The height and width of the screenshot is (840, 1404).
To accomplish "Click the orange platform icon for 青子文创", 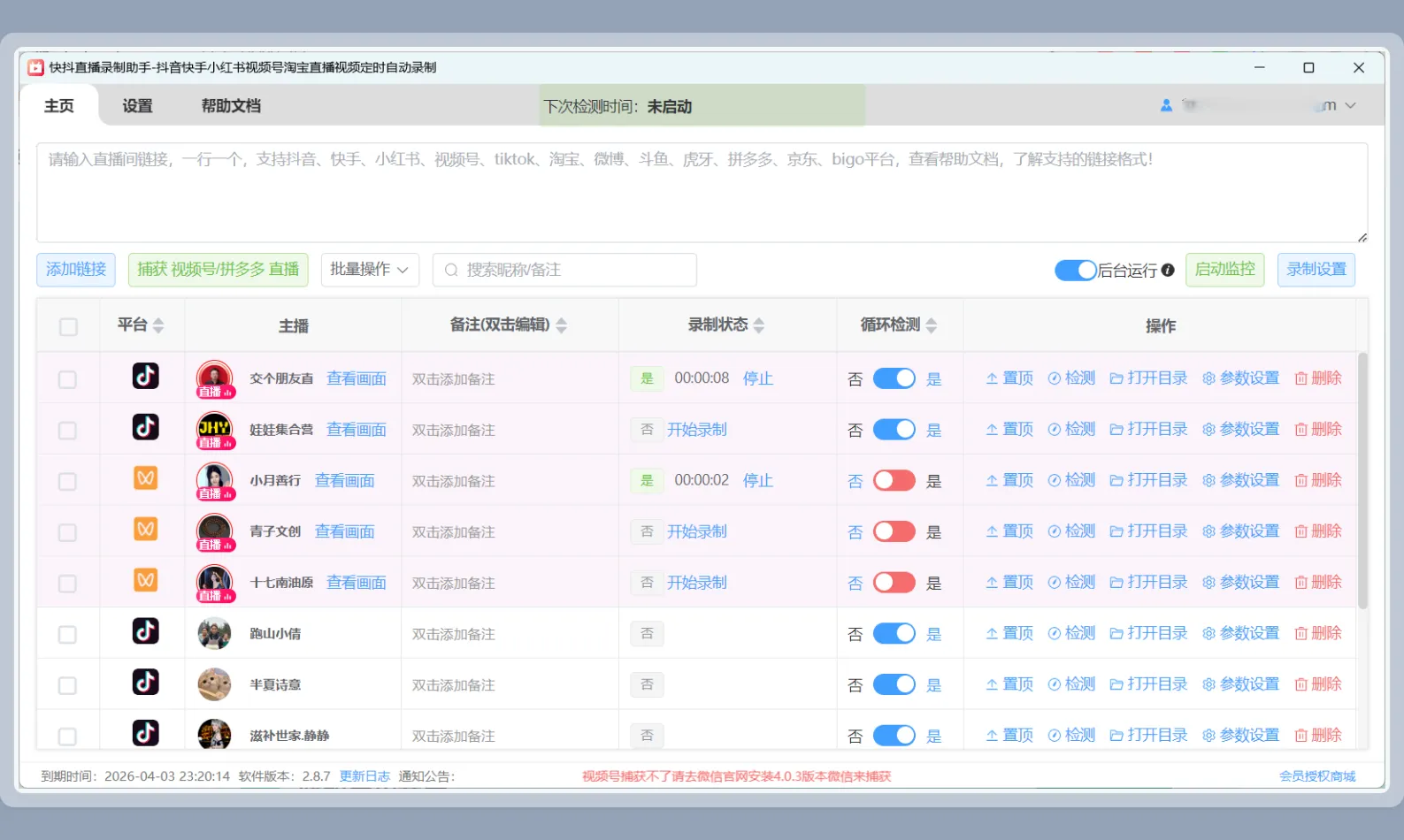I will click(x=146, y=530).
